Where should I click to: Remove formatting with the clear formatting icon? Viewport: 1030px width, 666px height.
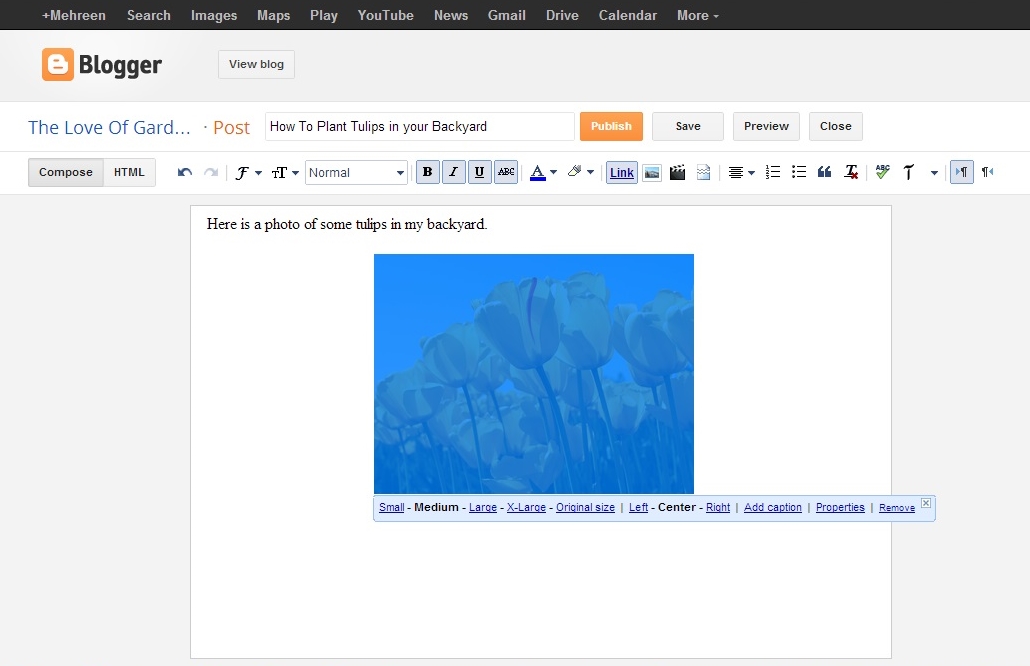tap(851, 172)
